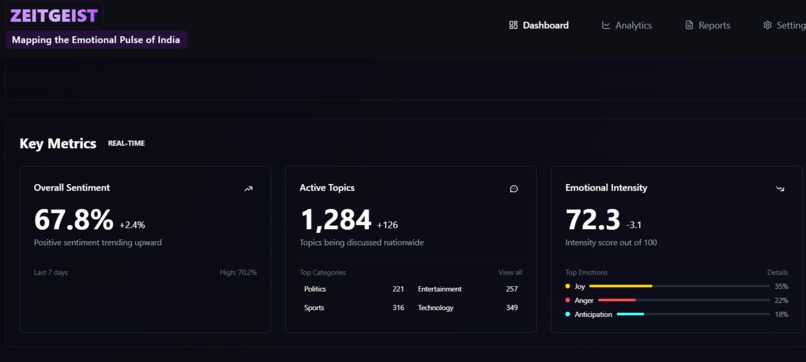This screenshot has height=362, width=806.
Task: Click the 18% value for Anticipation
Action: point(781,314)
